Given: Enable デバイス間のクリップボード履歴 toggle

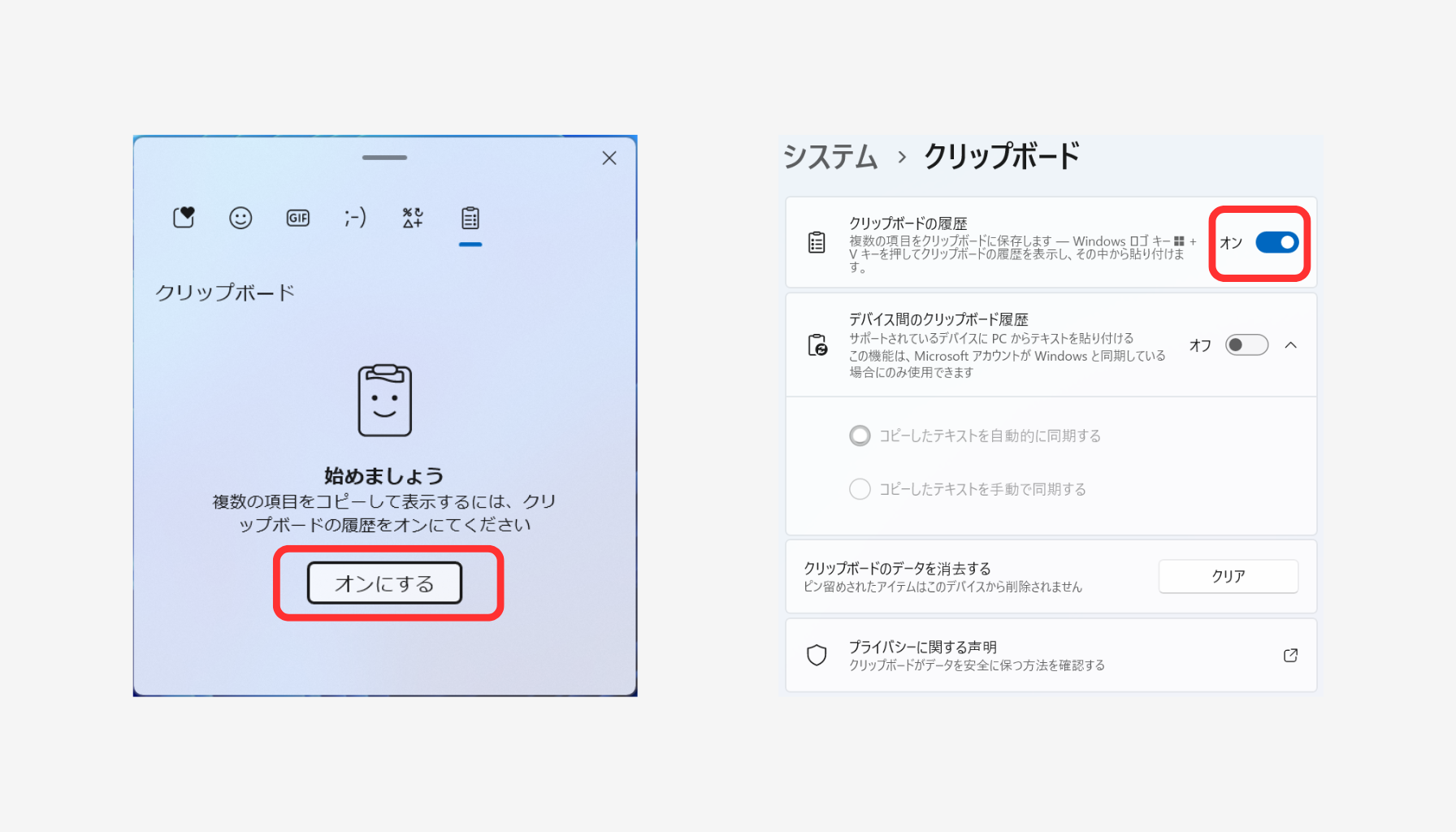Looking at the screenshot, I should click(x=1246, y=345).
